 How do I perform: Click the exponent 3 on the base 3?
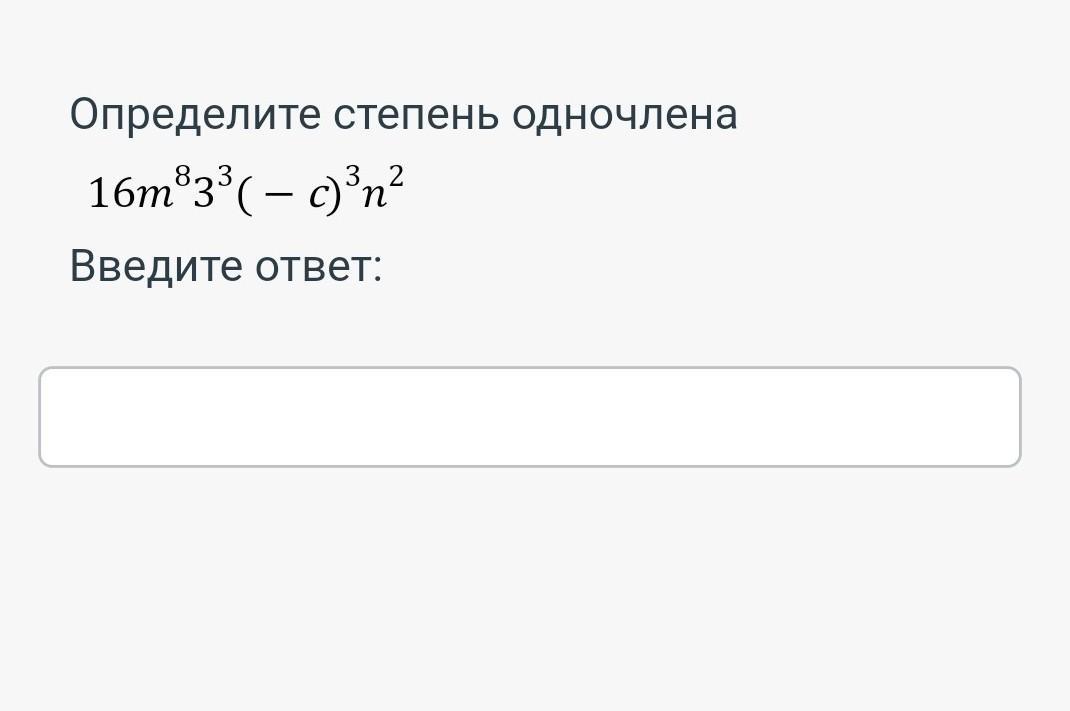225,177
